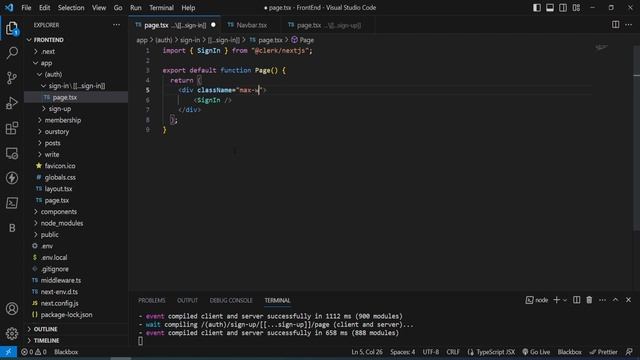Open the Search view icon

point(12,53)
